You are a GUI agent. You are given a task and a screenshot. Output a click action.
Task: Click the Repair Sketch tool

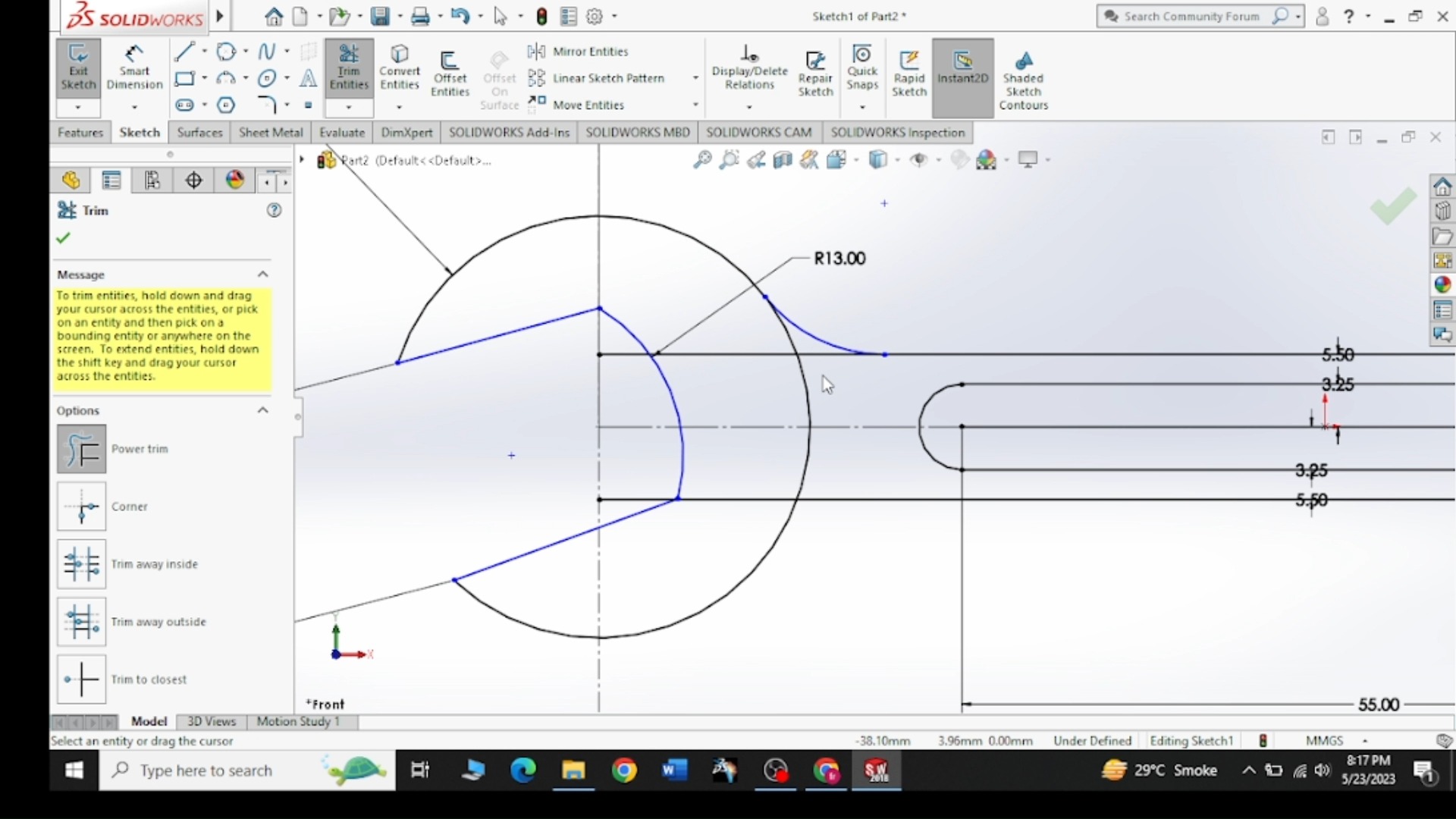tap(815, 74)
